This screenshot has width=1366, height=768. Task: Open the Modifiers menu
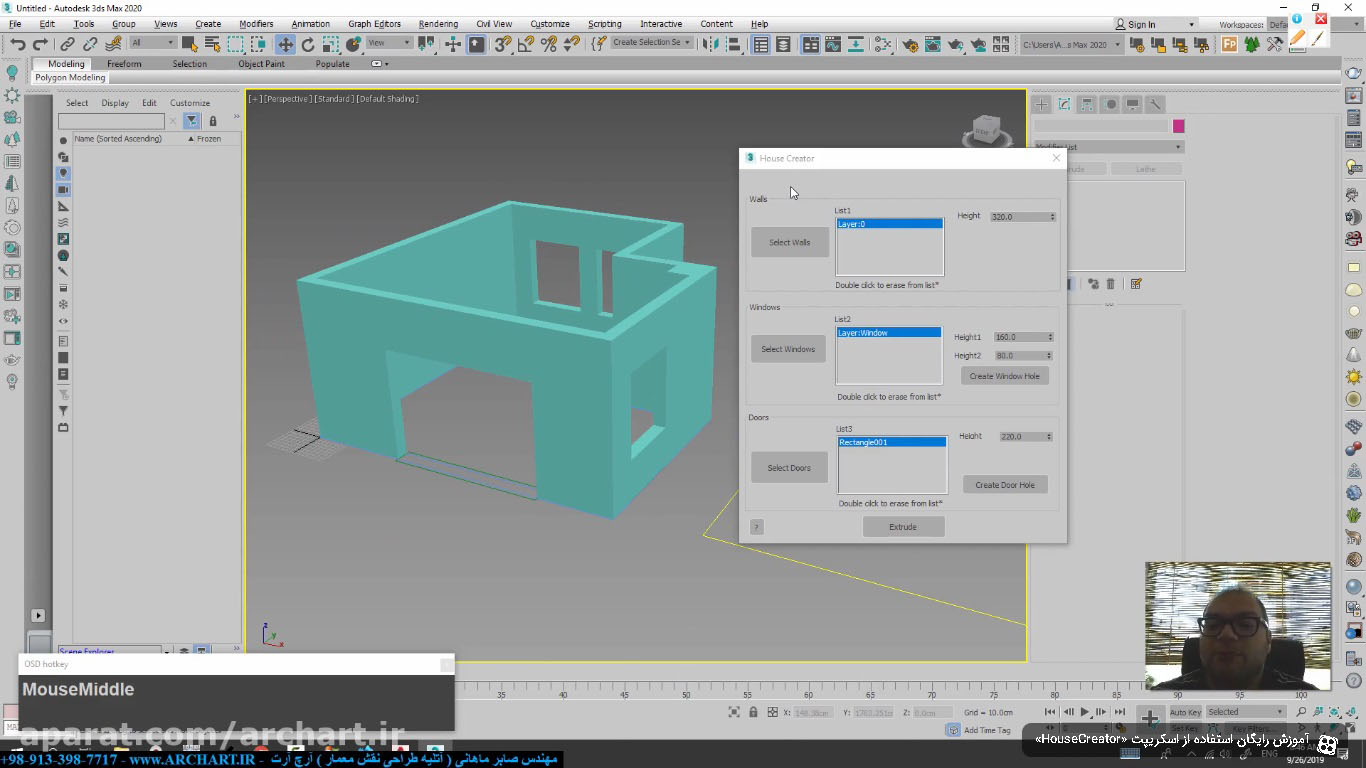pyautogui.click(x=256, y=24)
